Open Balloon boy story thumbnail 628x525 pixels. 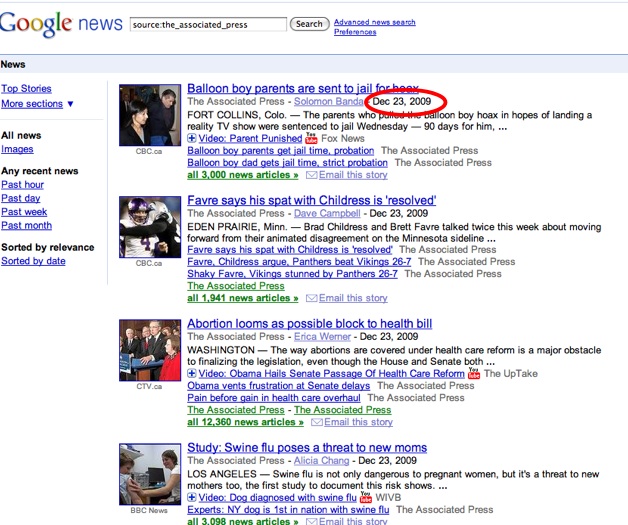(150, 115)
